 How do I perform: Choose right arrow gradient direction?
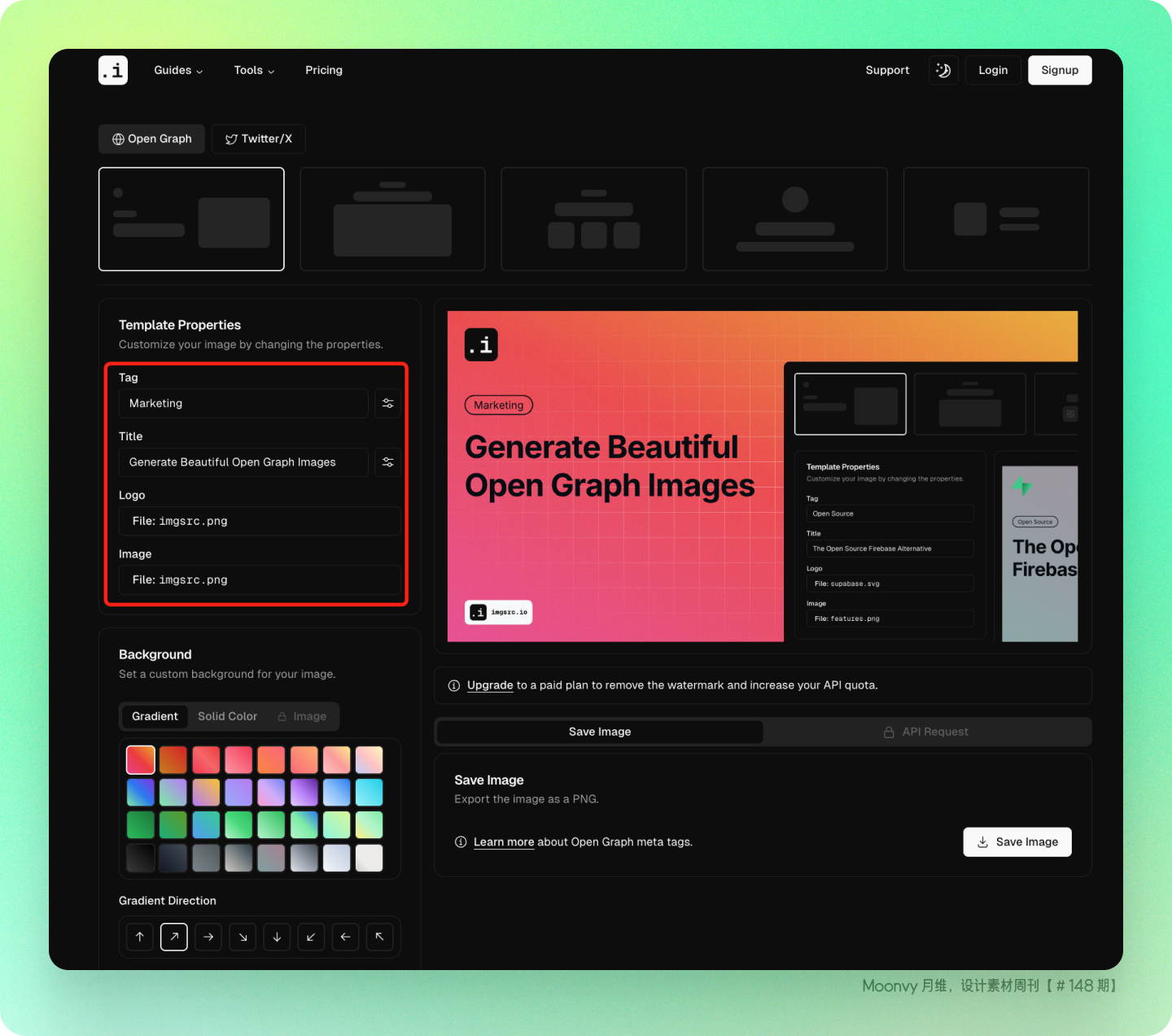[208, 937]
